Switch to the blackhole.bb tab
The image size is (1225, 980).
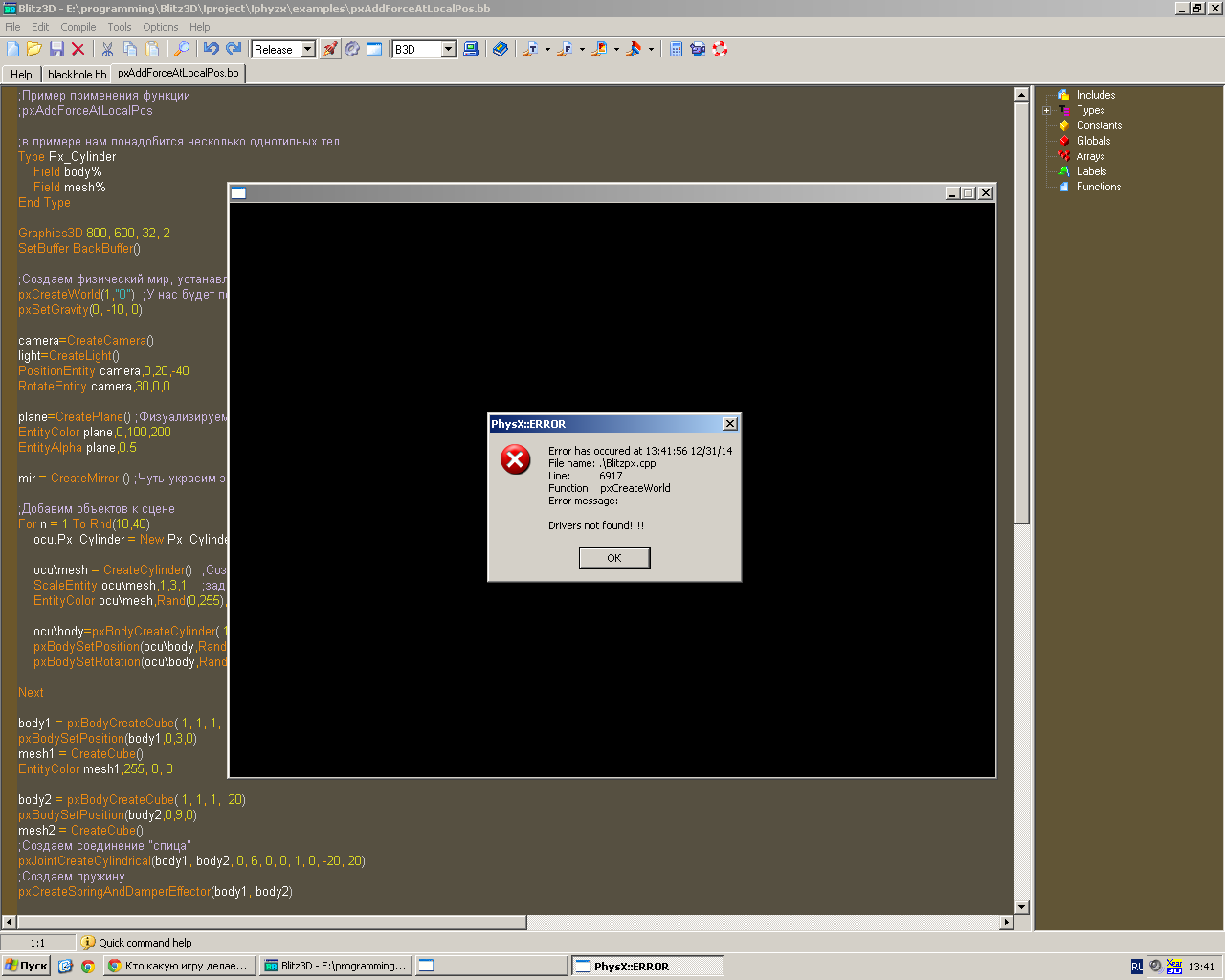(x=77, y=74)
